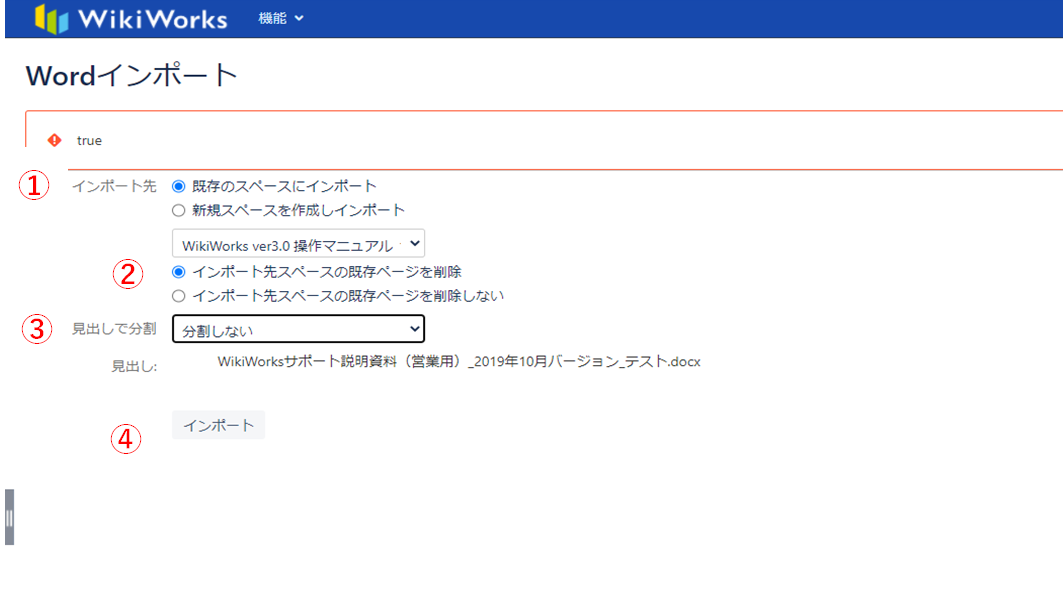Click the WikiWorks logo icon
Image resolution: width=1063 pixels, height=594 pixels.
point(52,19)
